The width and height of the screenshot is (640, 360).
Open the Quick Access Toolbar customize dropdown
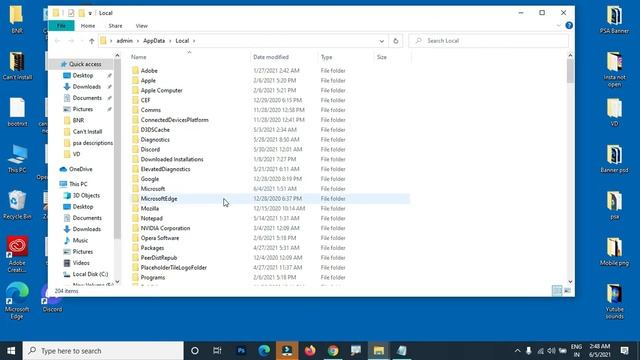coord(90,13)
